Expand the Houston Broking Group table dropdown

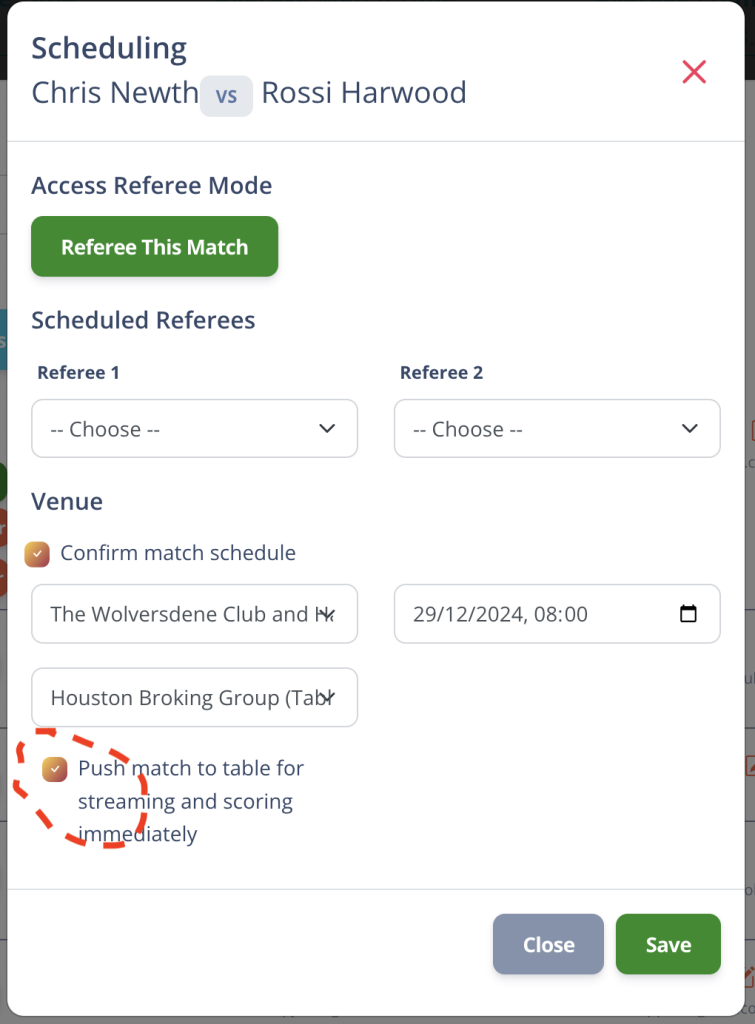pyautogui.click(x=195, y=697)
